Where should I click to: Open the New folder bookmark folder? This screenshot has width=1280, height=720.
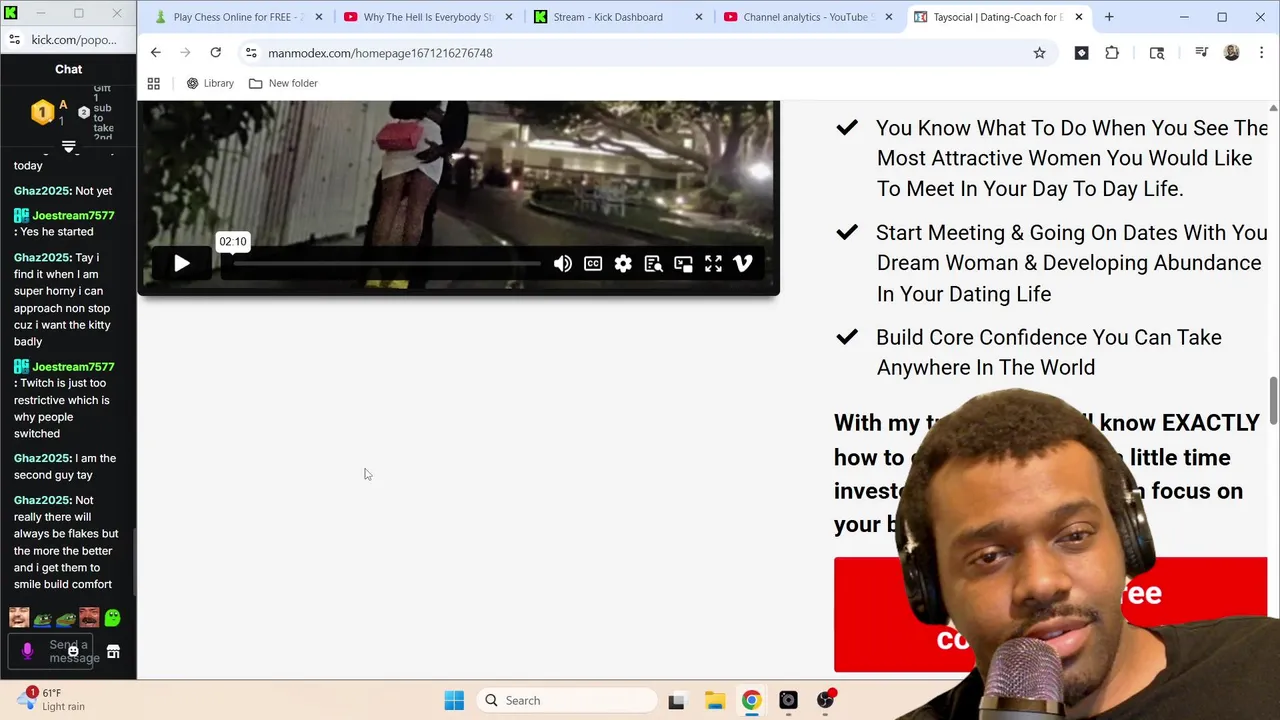(x=283, y=83)
